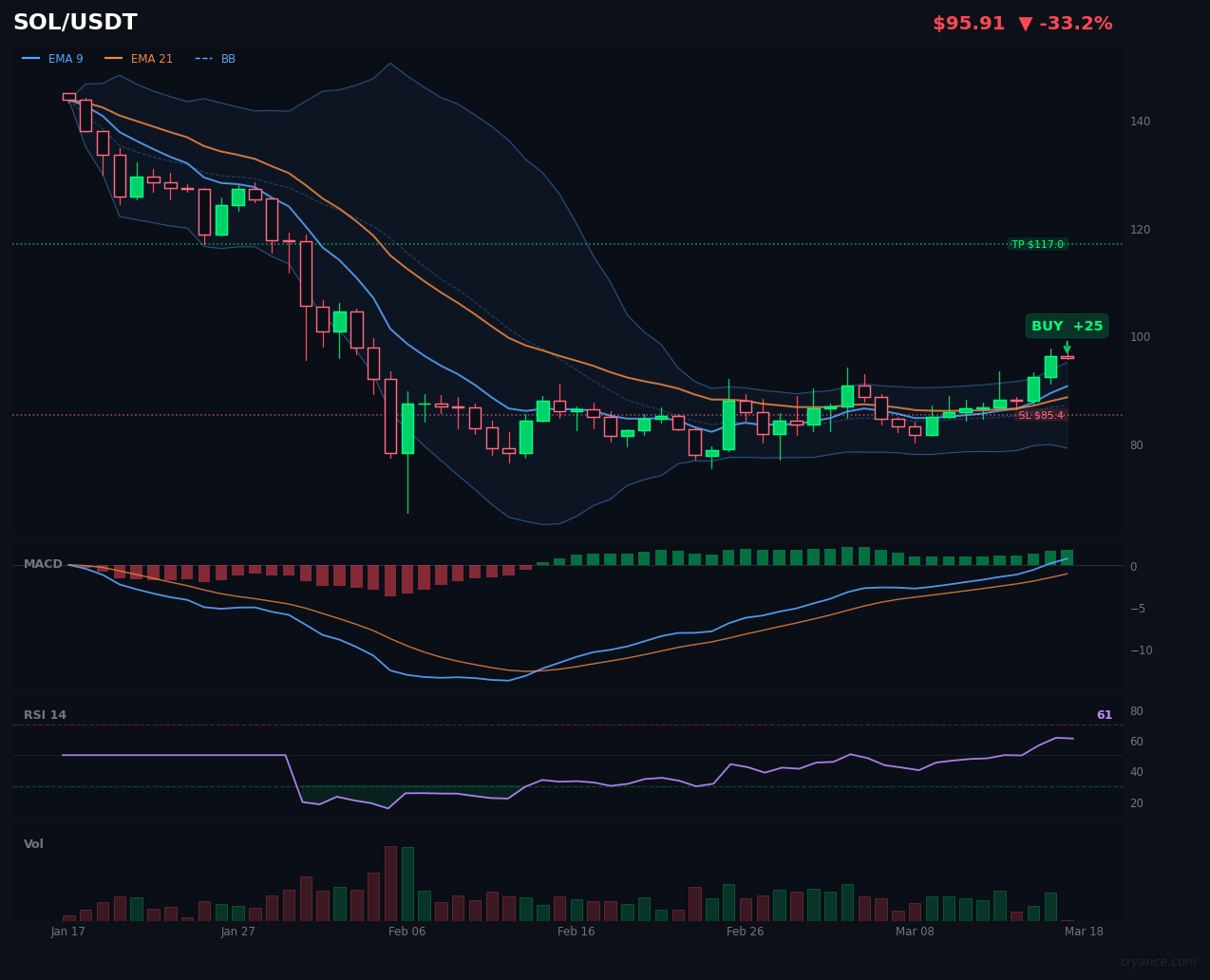Click the BUY +25 signal badge

click(x=1067, y=326)
